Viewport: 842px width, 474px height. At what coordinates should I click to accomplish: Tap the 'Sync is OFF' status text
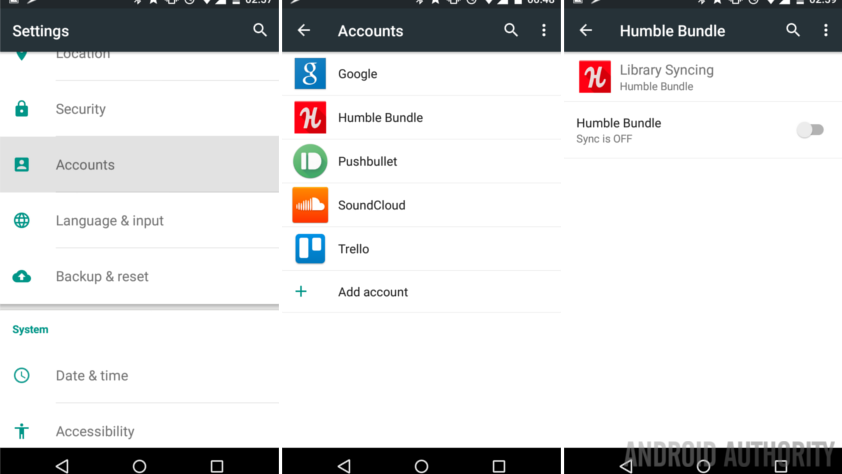[x=604, y=139]
